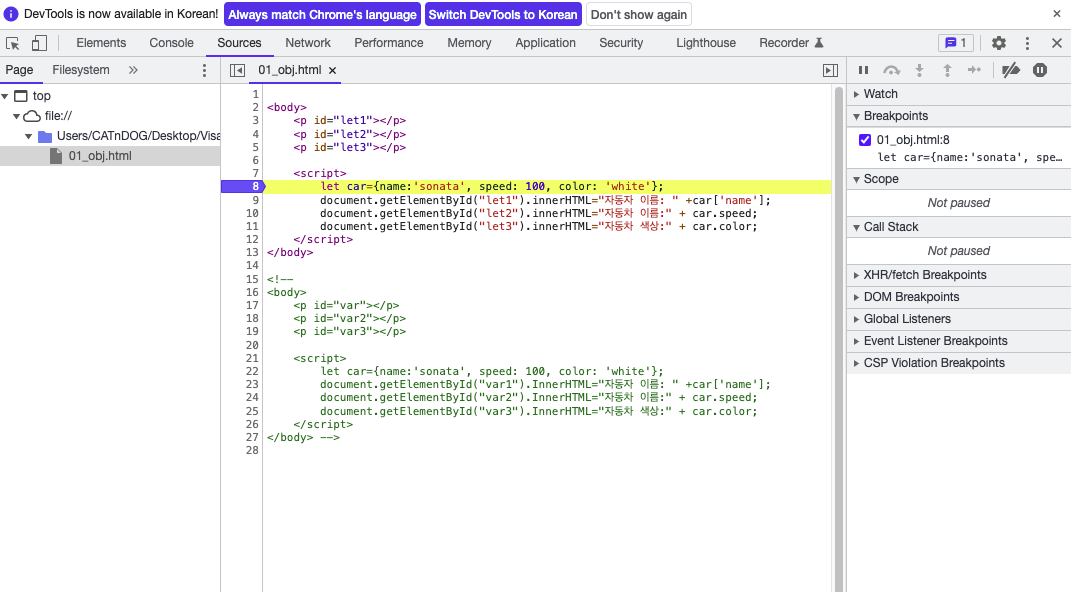
Task: Switch to the Console tab
Action: (x=171, y=43)
